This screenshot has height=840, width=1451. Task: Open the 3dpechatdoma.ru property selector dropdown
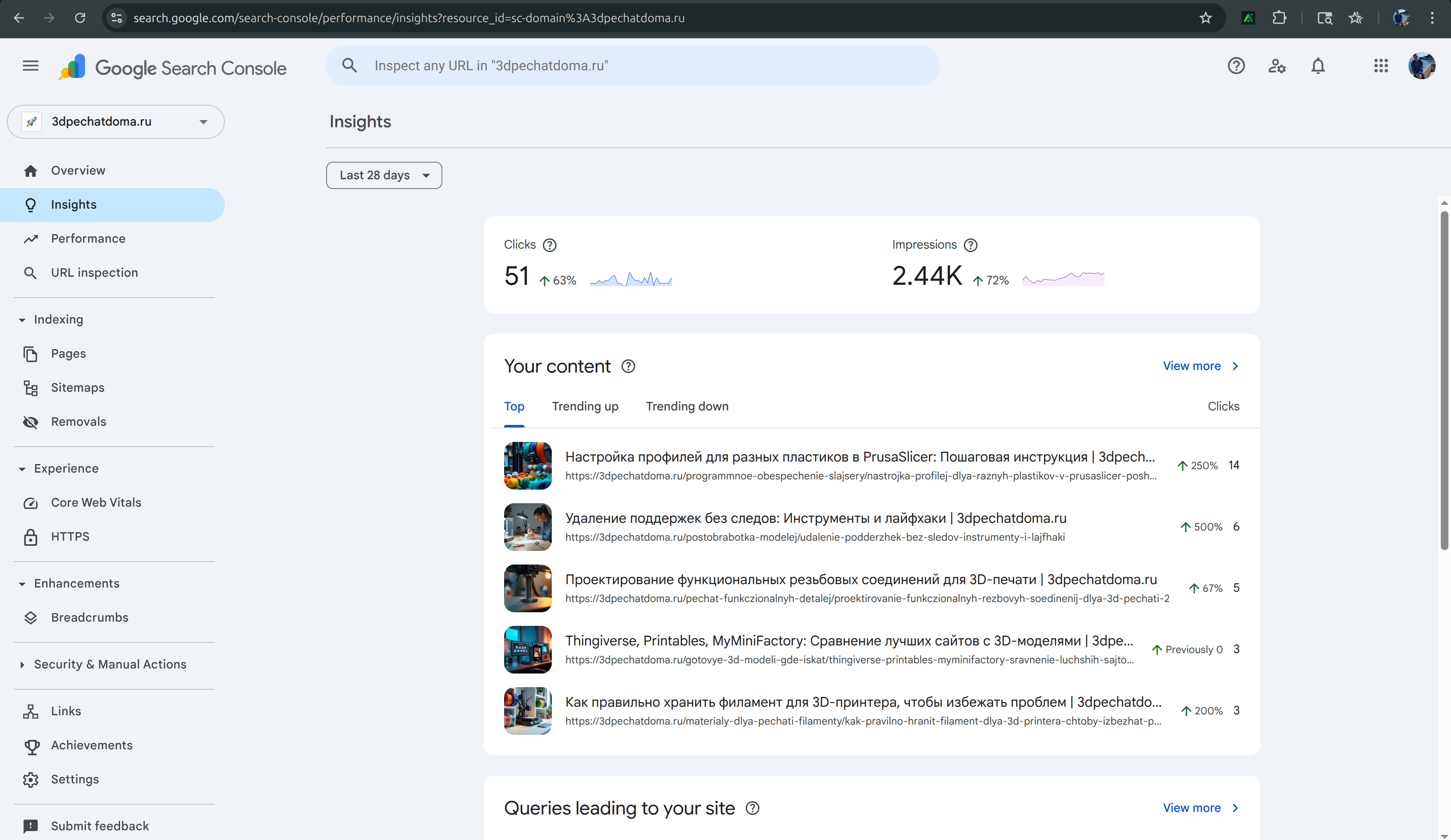[x=116, y=121]
